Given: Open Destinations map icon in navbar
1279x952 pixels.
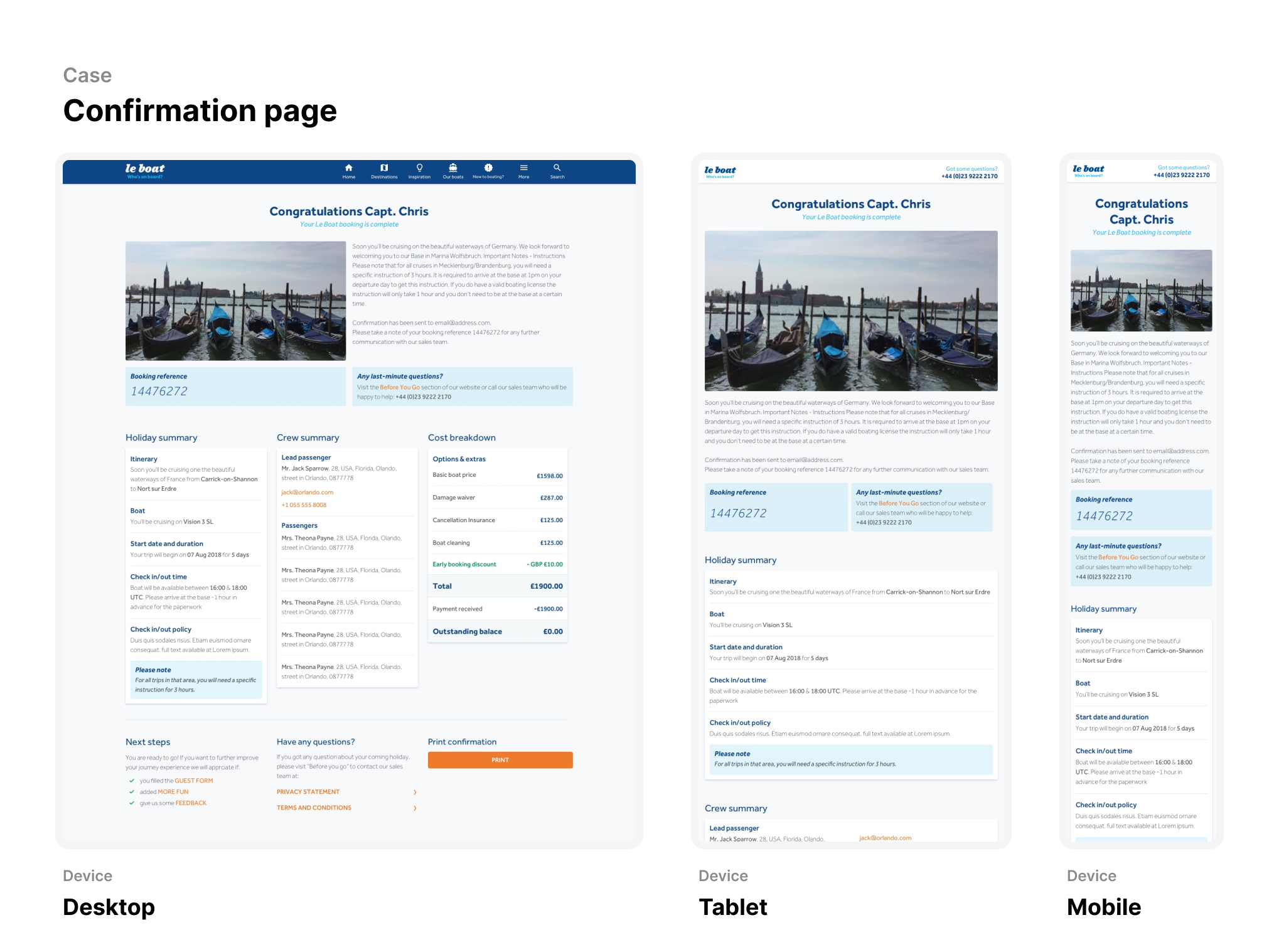Looking at the screenshot, I should tap(384, 168).
